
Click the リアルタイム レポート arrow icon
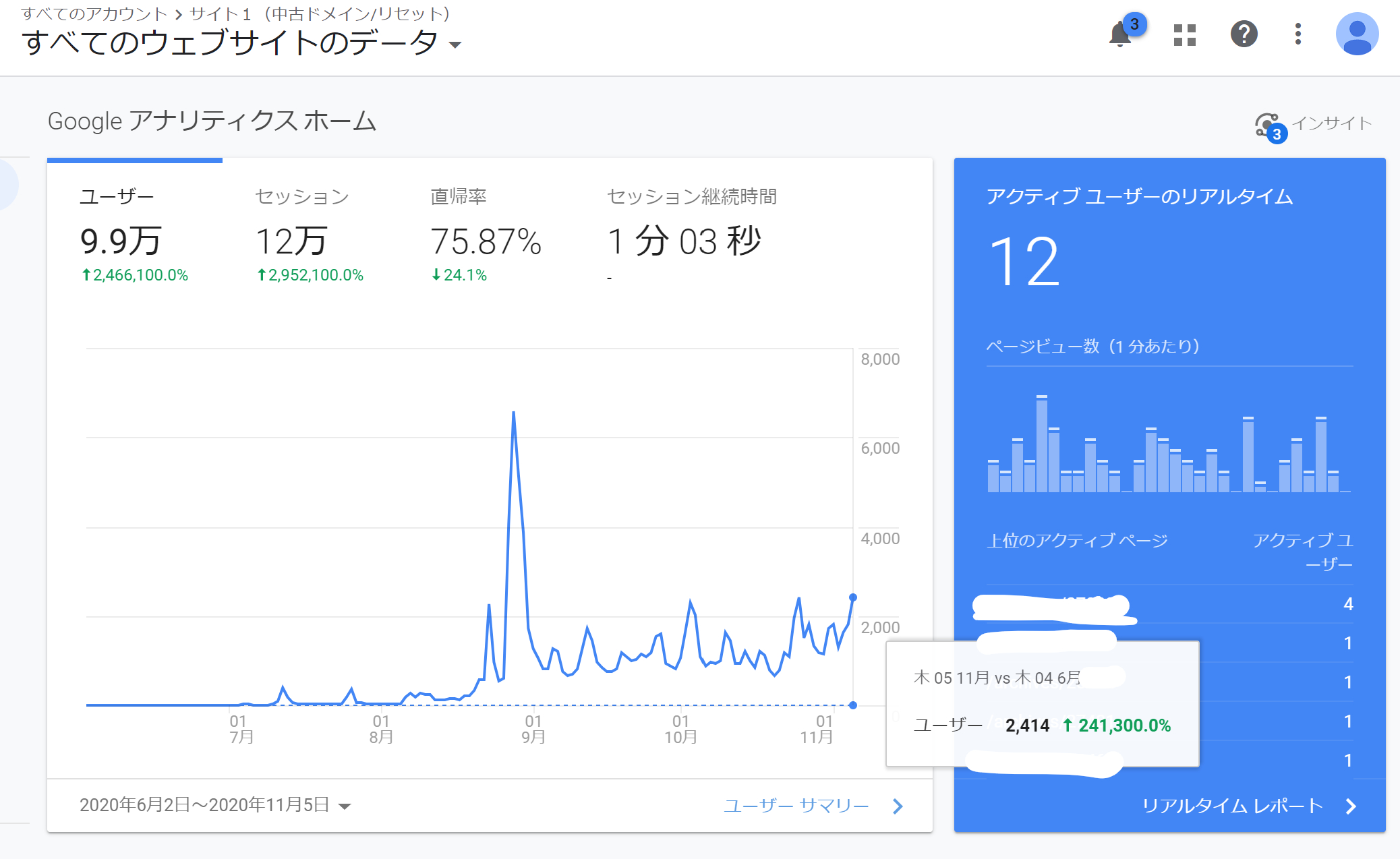1353,804
